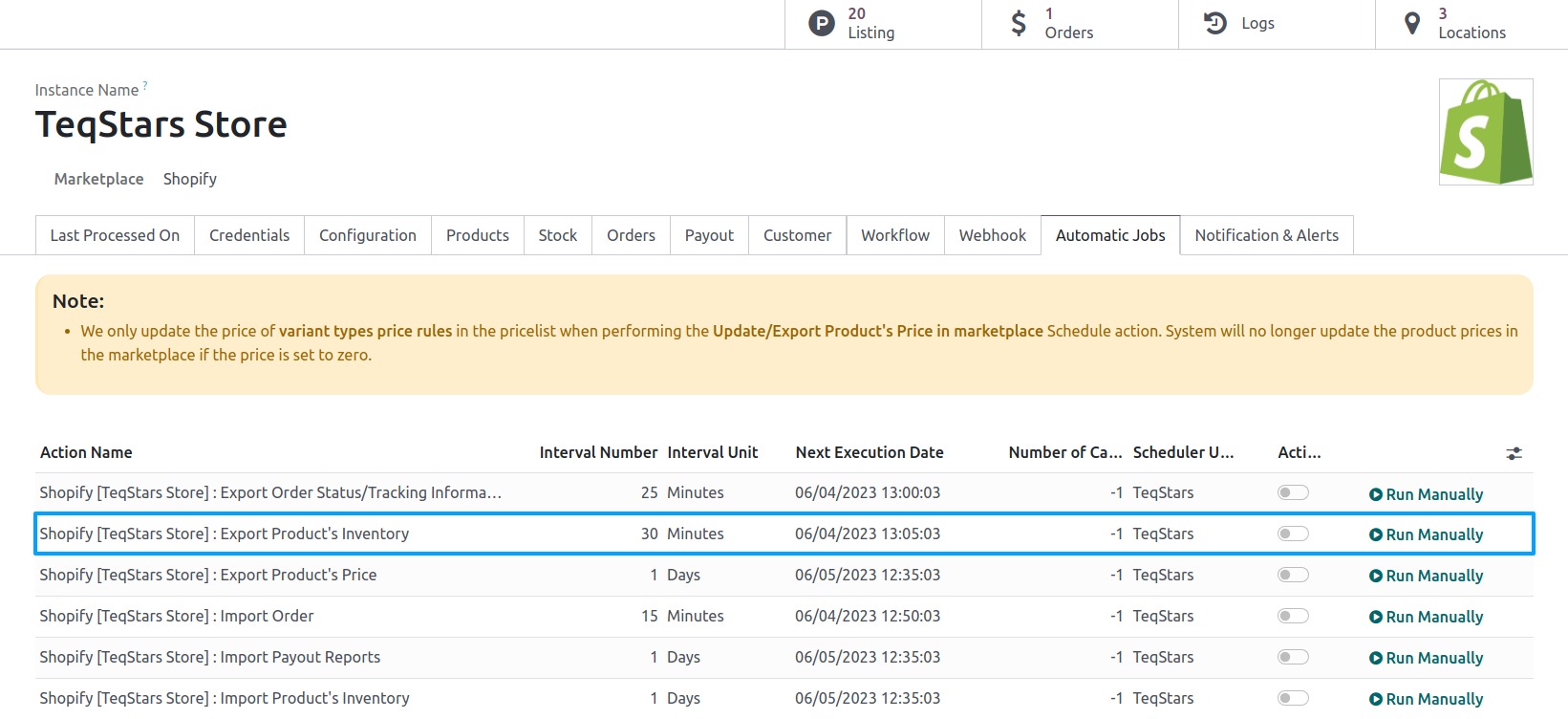The height and width of the screenshot is (719, 1568).
Task: Click the Shopify marketplace value
Action: (190, 179)
